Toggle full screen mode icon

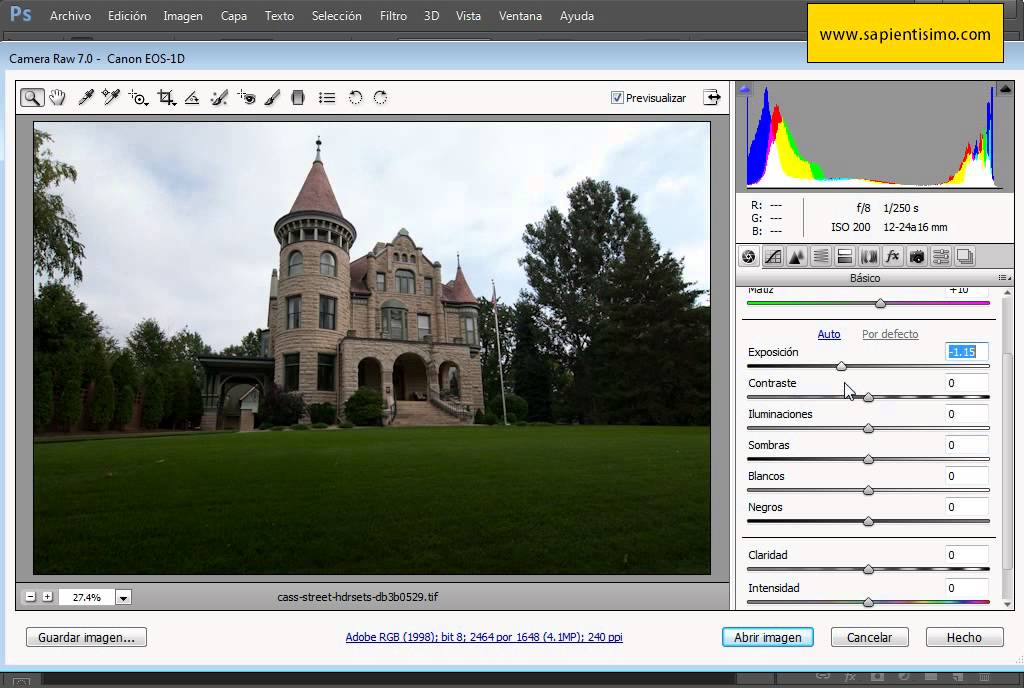[x=712, y=98]
